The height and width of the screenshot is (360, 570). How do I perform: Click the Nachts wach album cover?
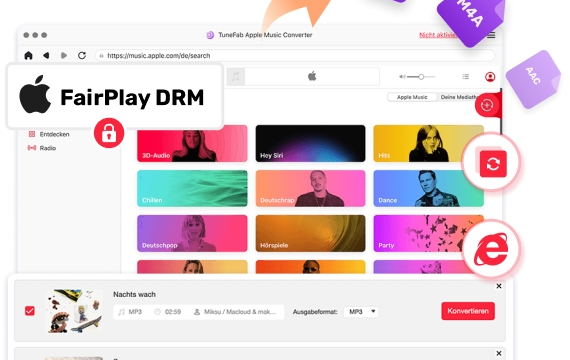tap(74, 311)
